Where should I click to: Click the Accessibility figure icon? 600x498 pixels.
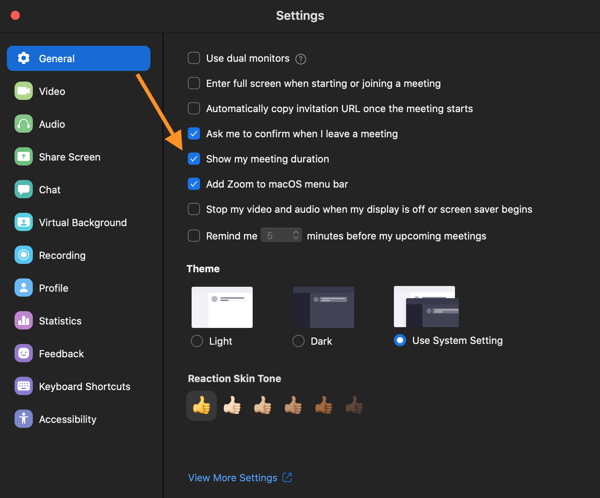click(x=24, y=419)
